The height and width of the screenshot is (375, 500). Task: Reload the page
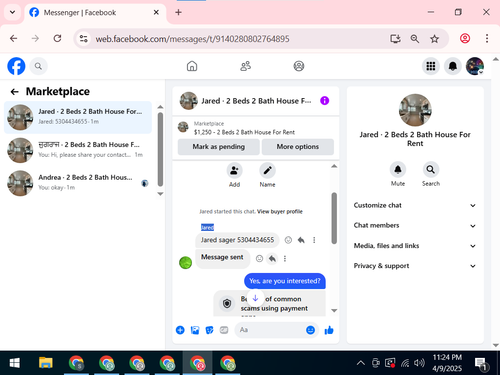pos(57,39)
